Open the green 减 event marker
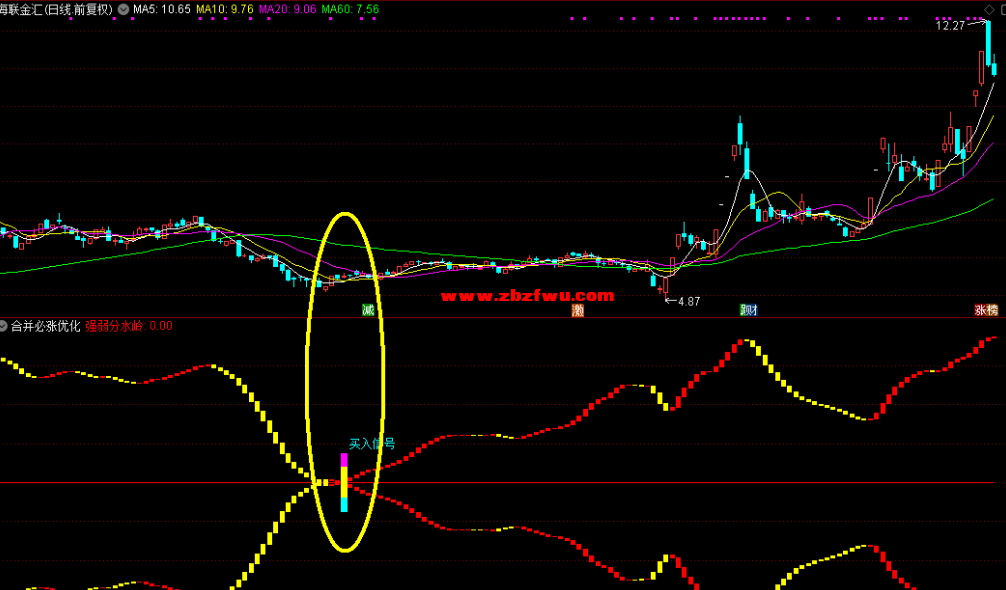The height and width of the screenshot is (590, 1006). tap(368, 311)
